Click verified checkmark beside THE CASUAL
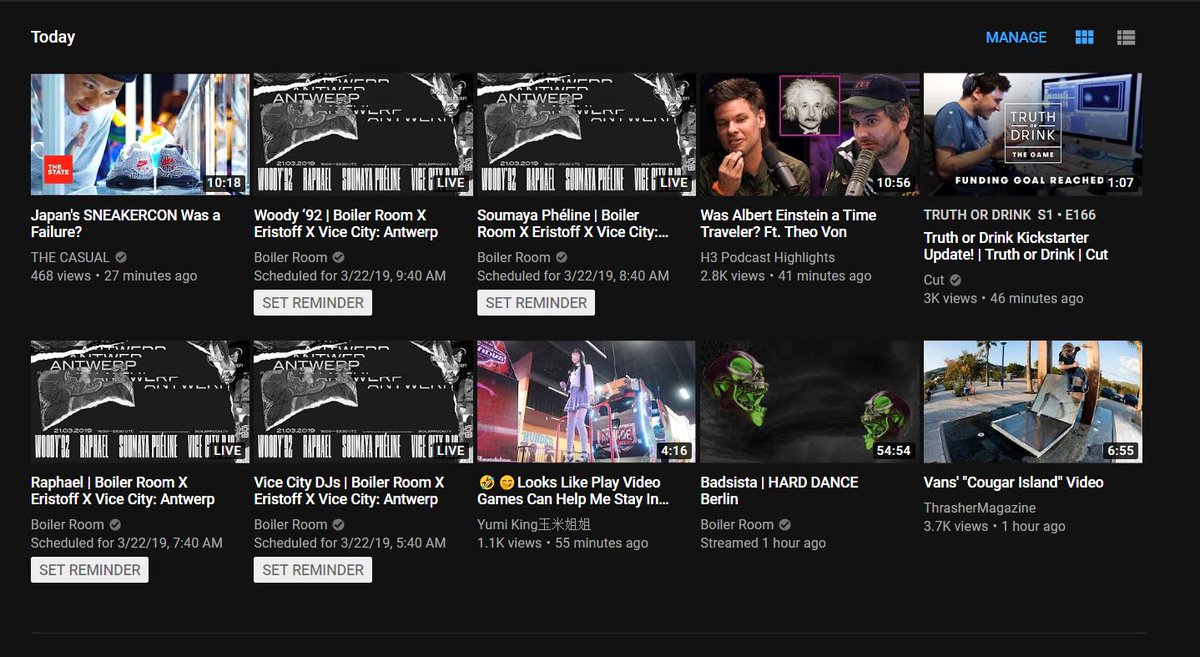Viewport: 1200px width, 657px height. coord(121,257)
